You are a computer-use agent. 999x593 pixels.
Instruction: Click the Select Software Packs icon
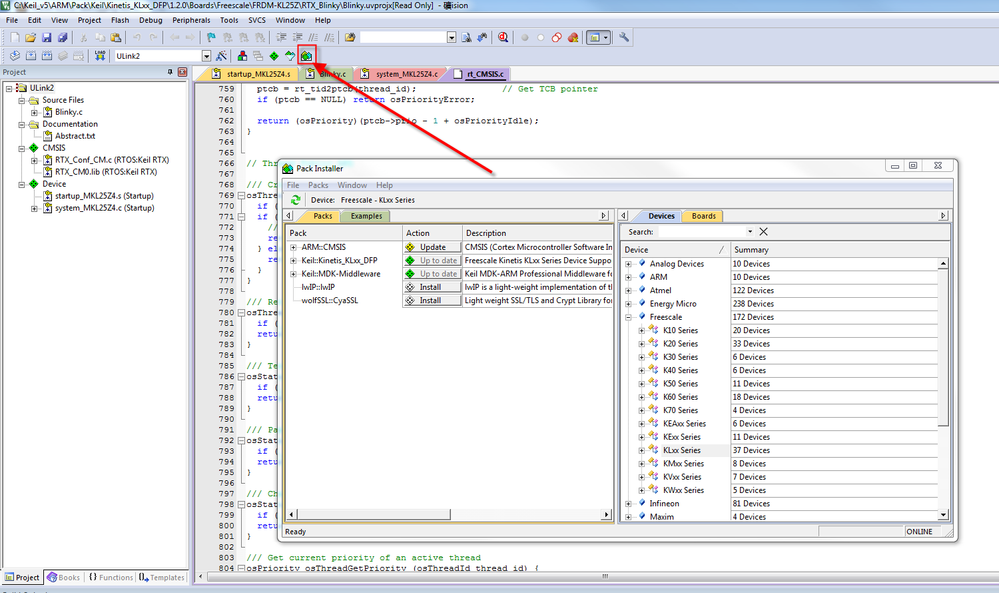290,56
